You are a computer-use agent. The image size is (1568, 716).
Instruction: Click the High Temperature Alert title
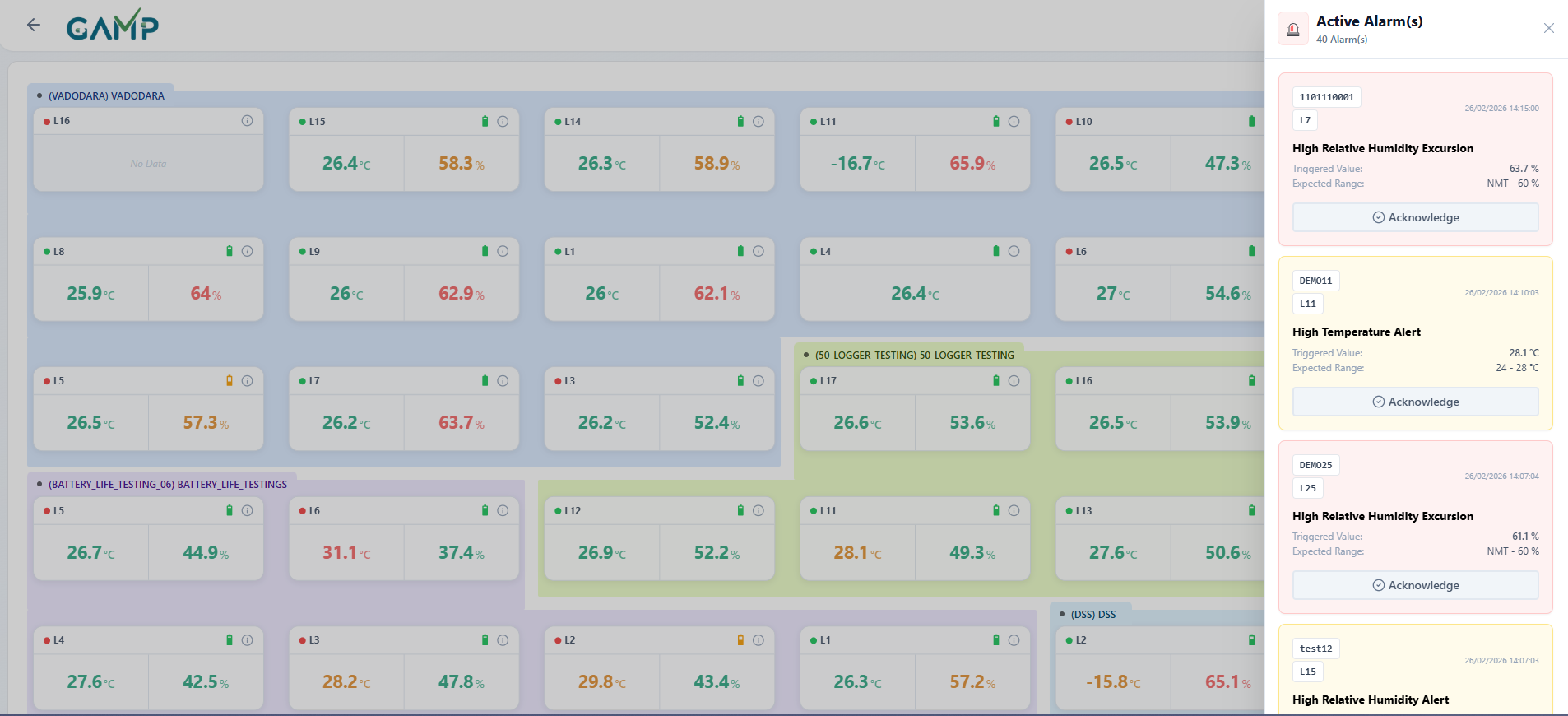pos(1356,332)
